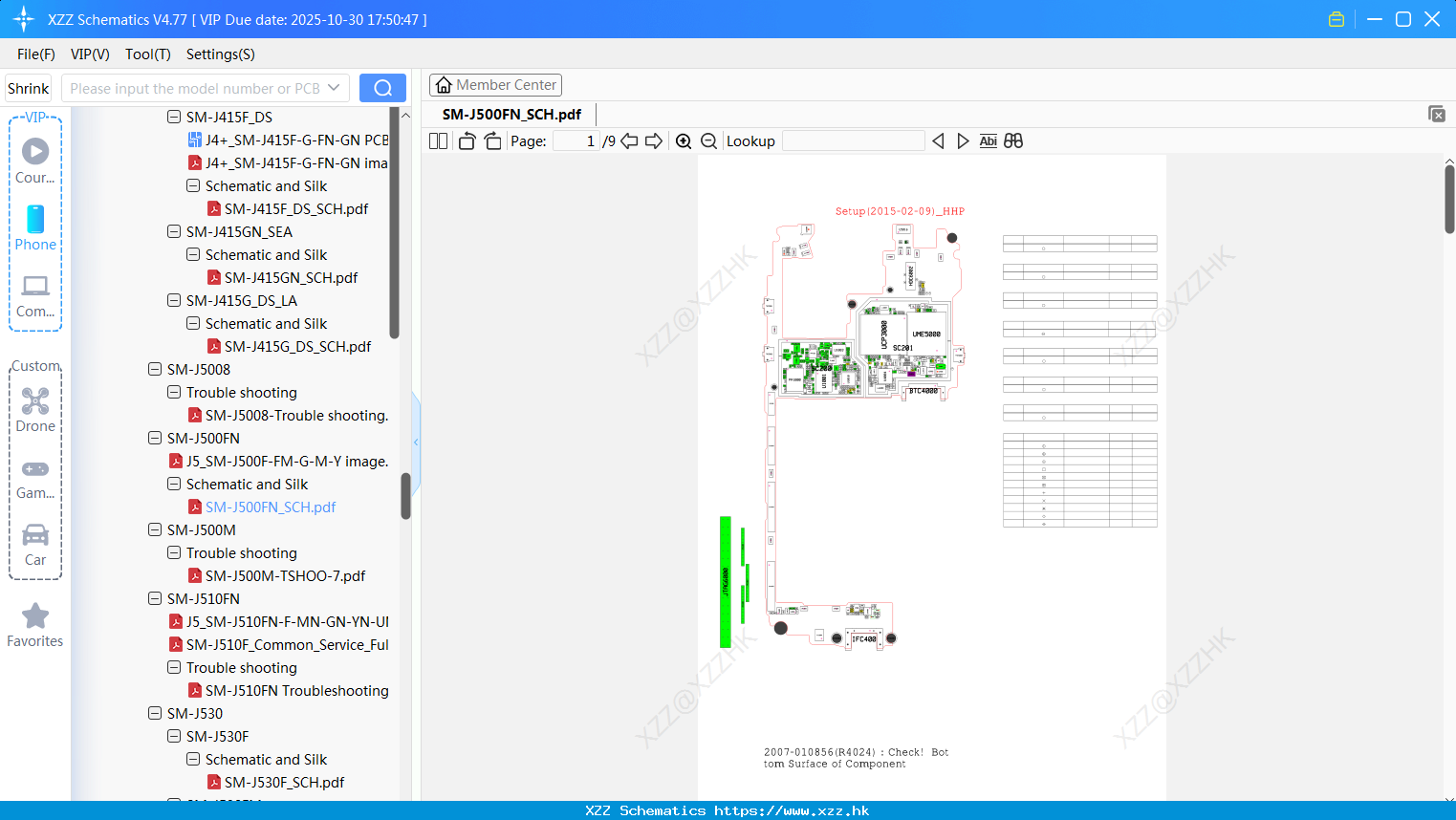
Task: Open SM-J415G_DS_SCH.pdf
Action: 297,346
